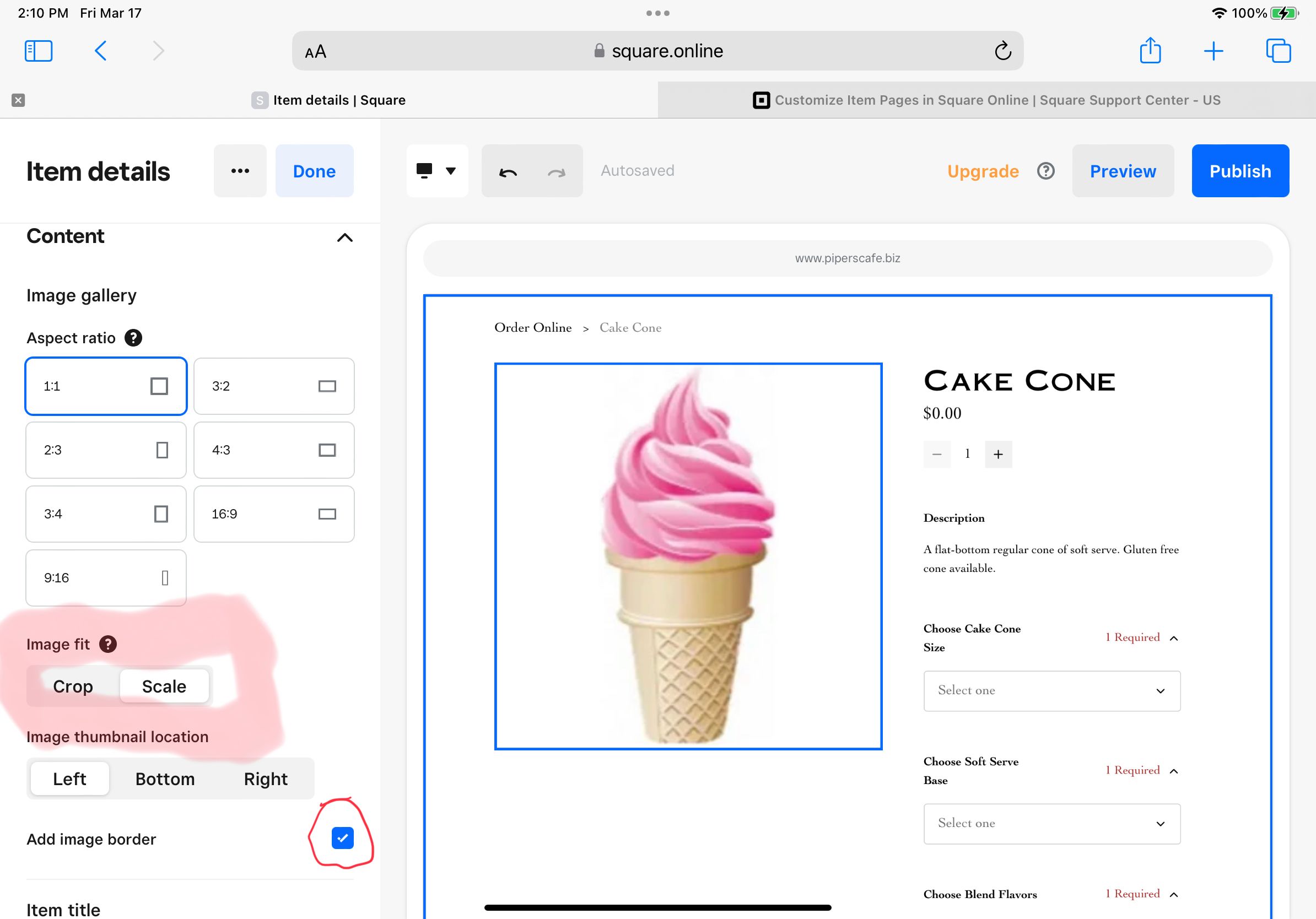Open Choose Cake Cone Size select dropdown
Image resolution: width=1316 pixels, height=919 pixels.
1052,691
